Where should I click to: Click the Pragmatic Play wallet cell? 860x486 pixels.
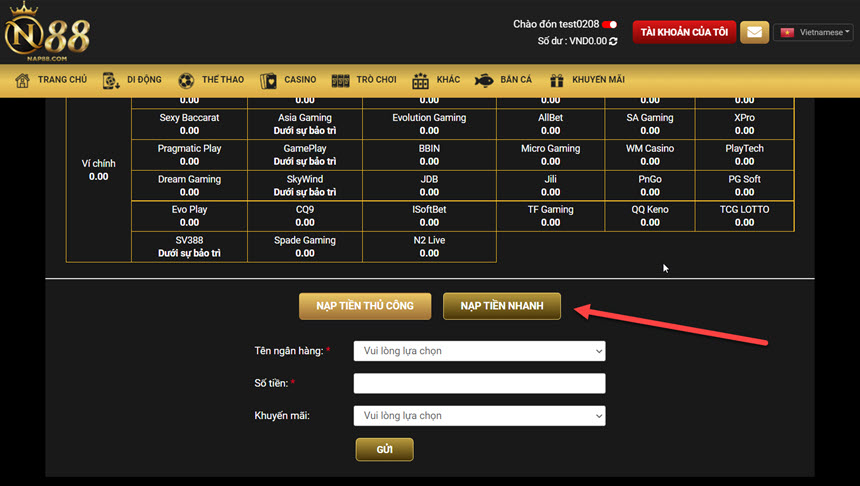189,155
